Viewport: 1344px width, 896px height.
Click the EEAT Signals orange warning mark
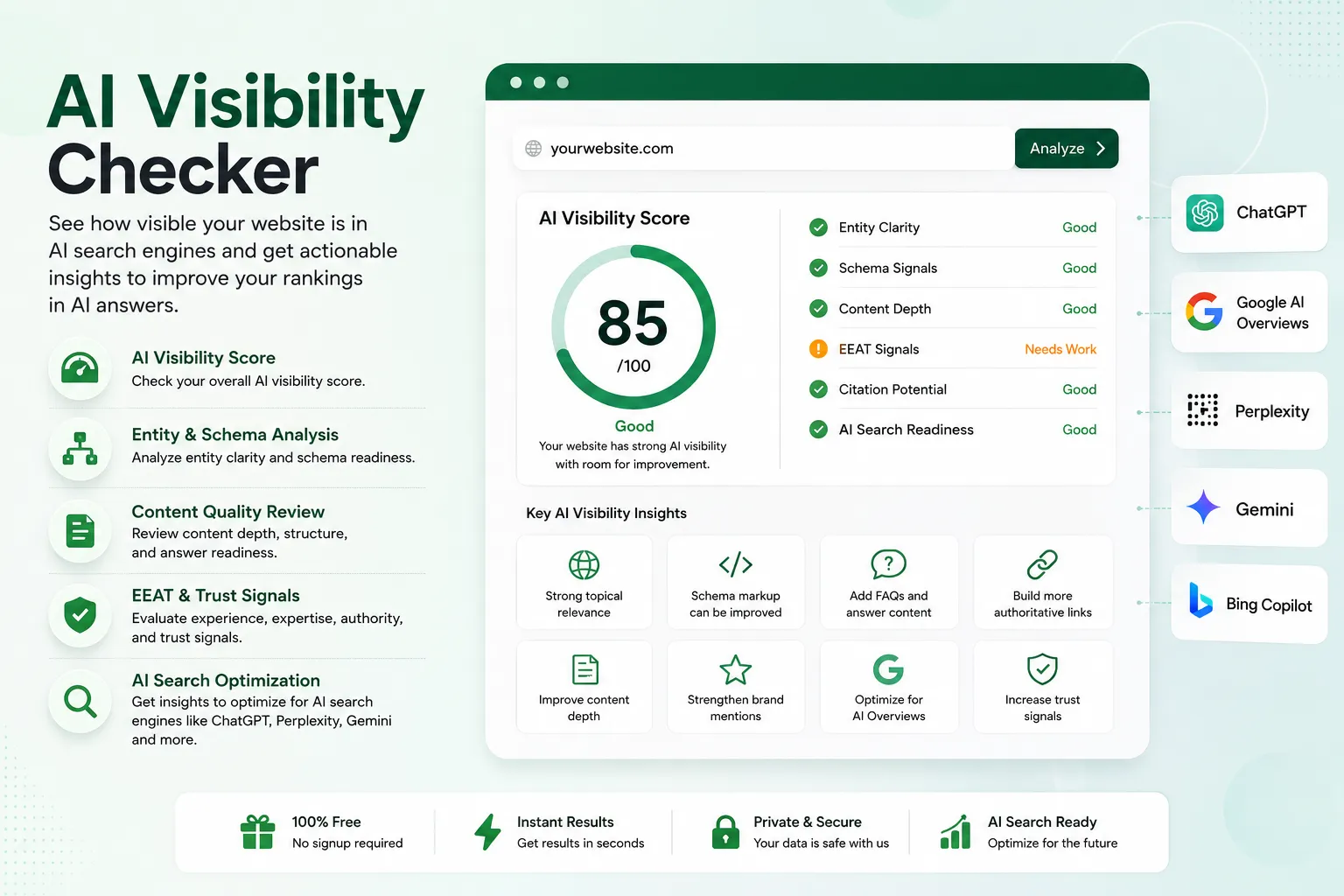tap(818, 349)
